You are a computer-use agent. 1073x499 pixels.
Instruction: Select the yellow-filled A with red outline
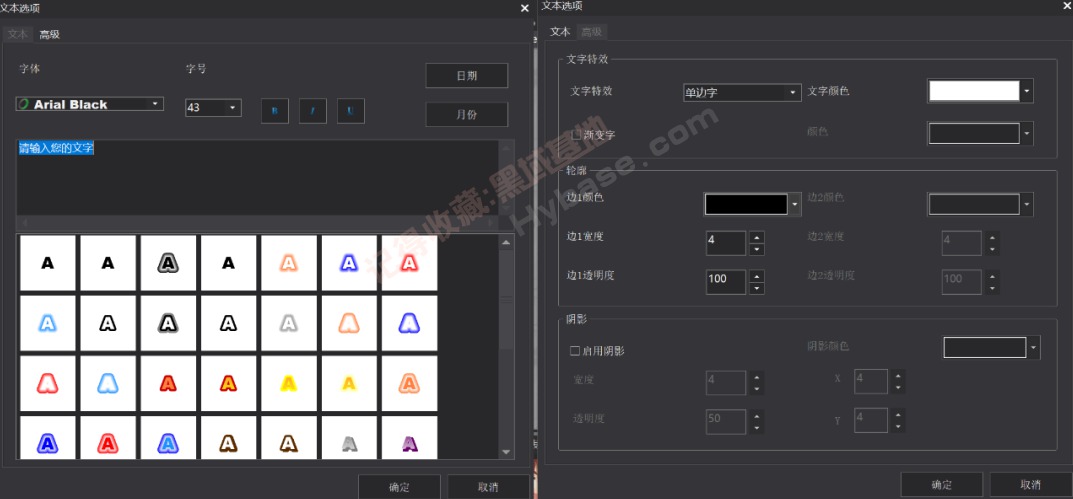[x=229, y=383]
